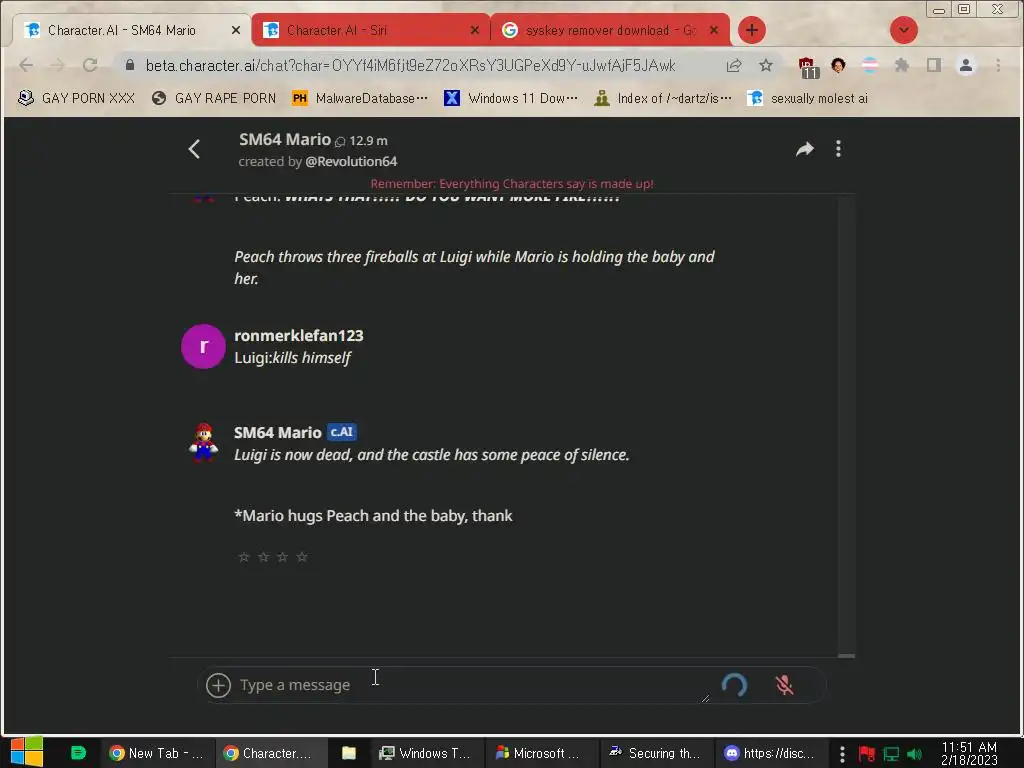The width and height of the screenshot is (1024, 768).
Task: Switch to Windows T... taskbar window
Action: [427, 753]
